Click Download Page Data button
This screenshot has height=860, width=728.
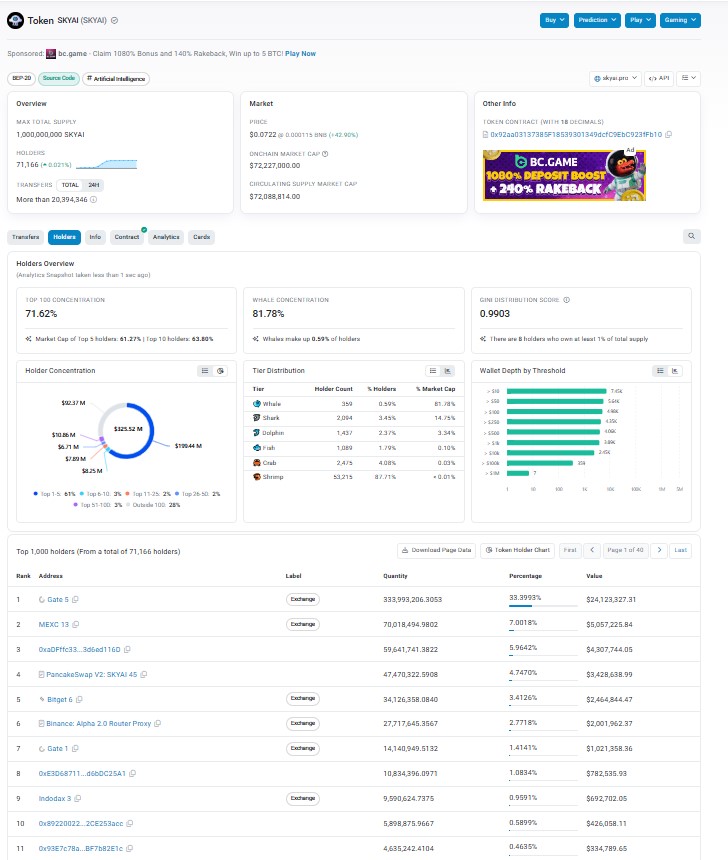[x=437, y=550]
